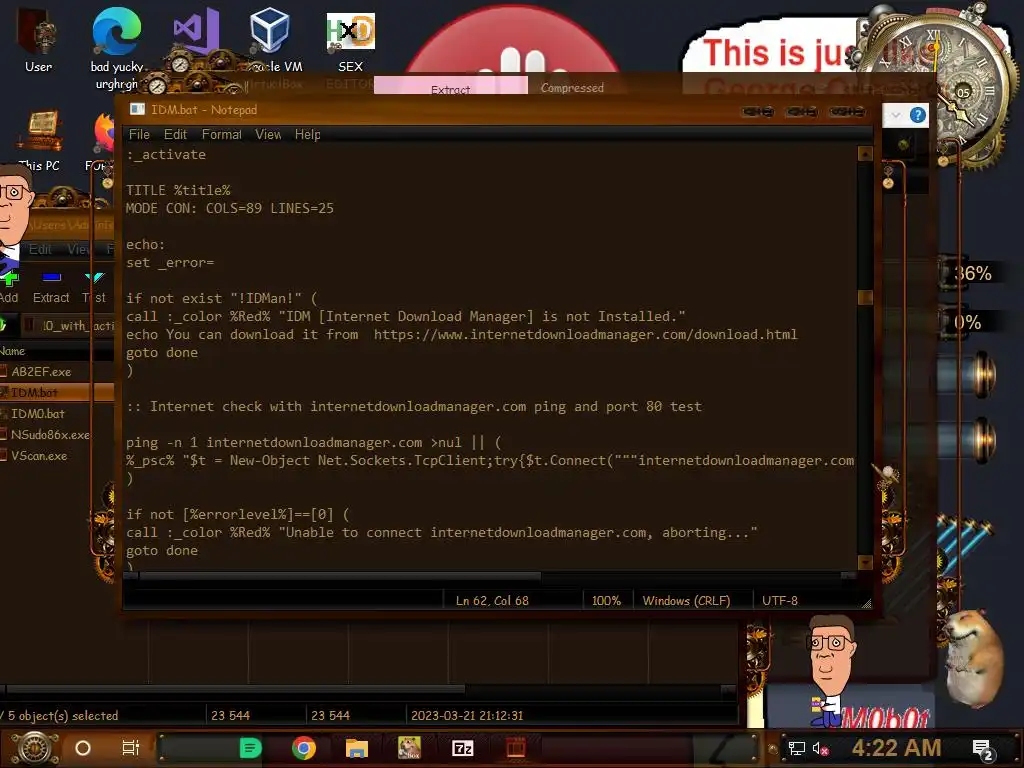Click the Test button in 7-Zip toolbar

tap(94, 287)
